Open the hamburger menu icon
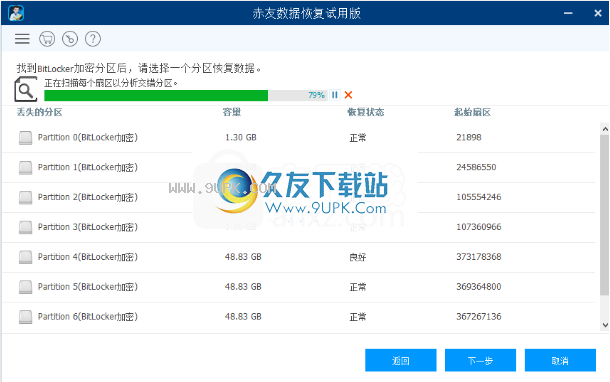The image size is (610, 382). 22,39
